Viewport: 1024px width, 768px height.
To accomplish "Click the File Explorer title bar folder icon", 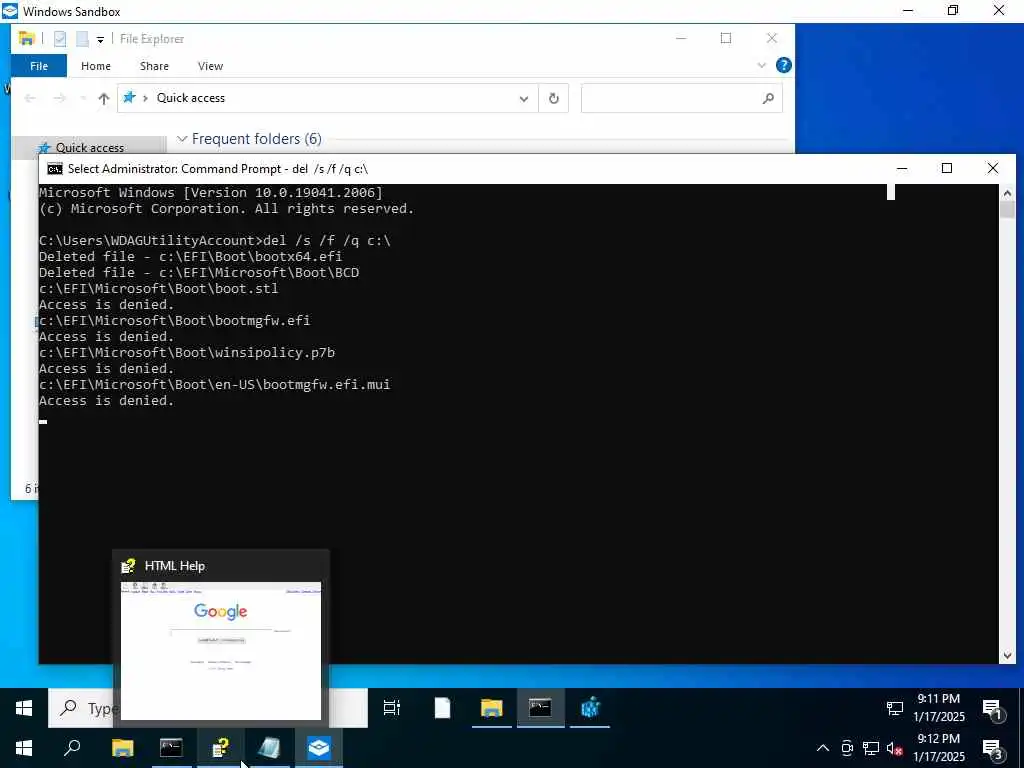I will 26,39.
